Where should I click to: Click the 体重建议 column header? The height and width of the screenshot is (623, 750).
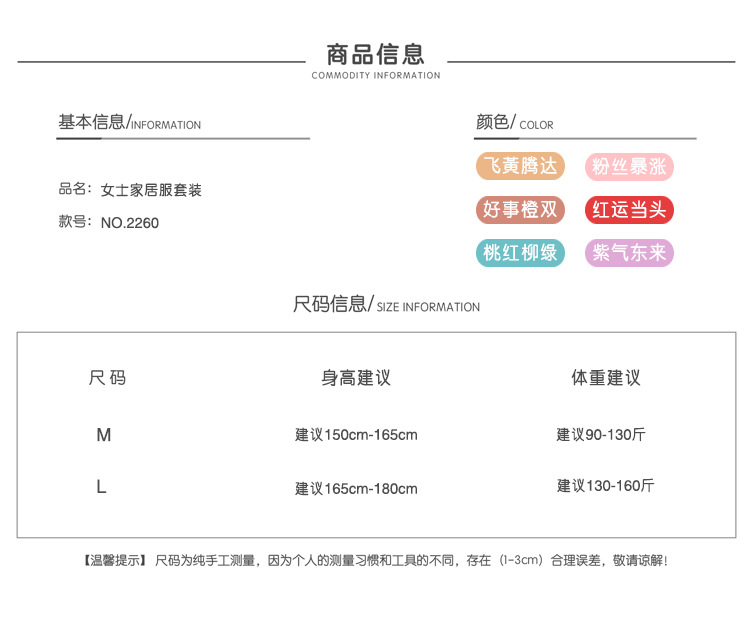coord(606,378)
